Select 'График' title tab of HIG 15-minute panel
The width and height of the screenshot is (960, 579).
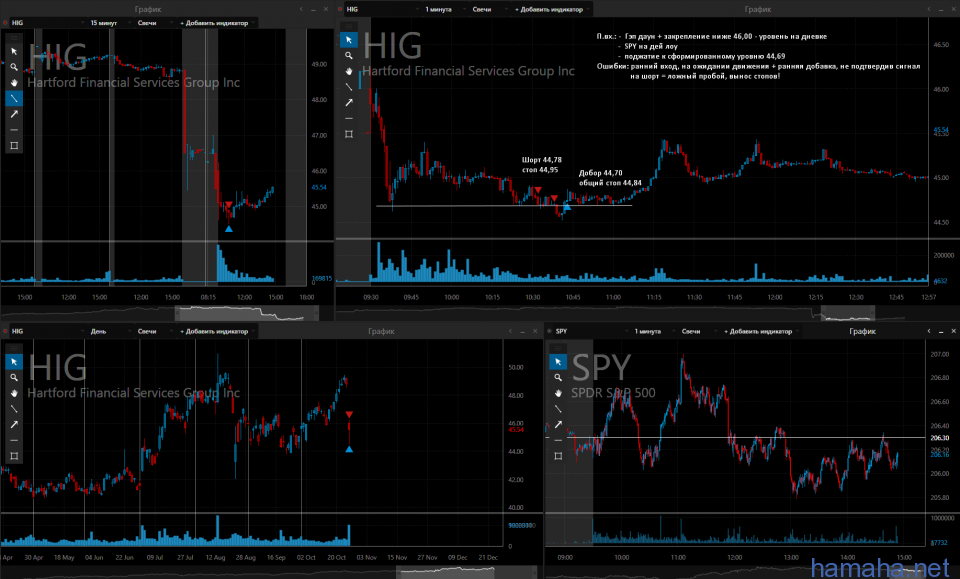click(148, 9)
